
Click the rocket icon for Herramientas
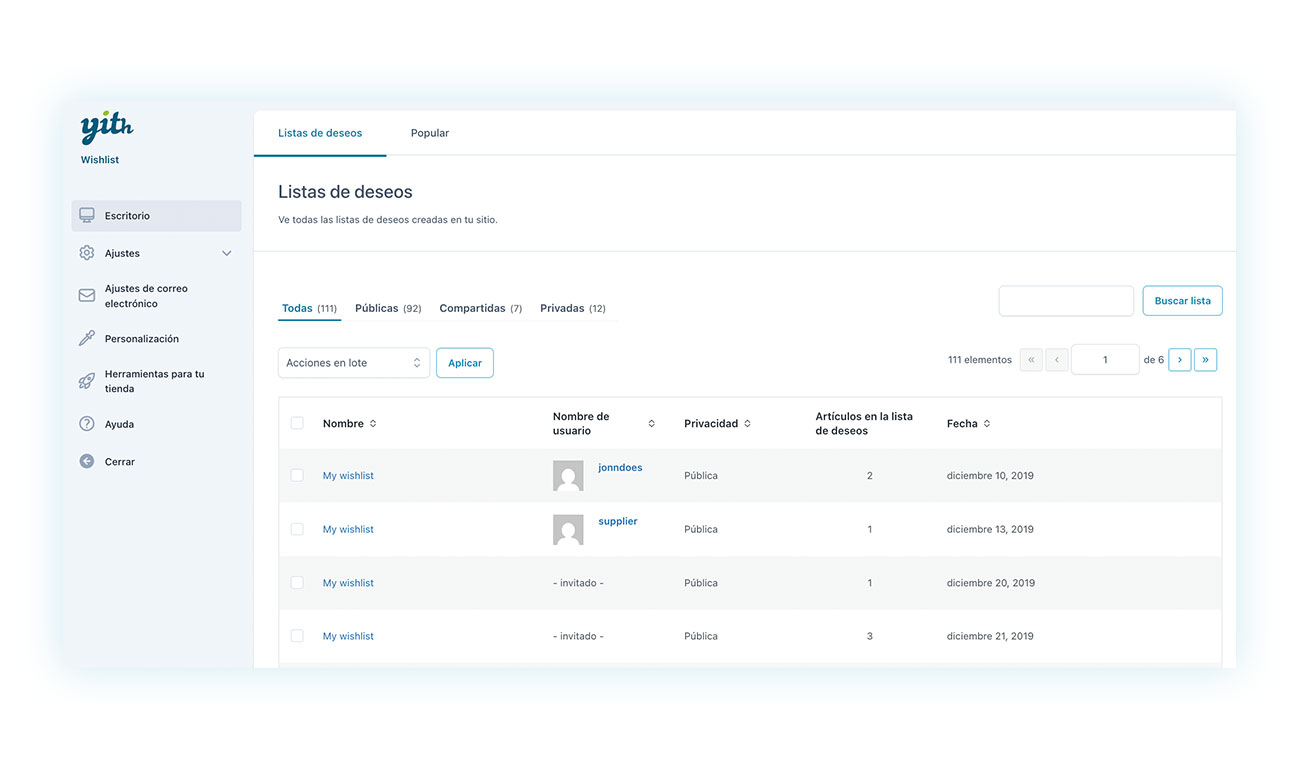coord(87,381)
